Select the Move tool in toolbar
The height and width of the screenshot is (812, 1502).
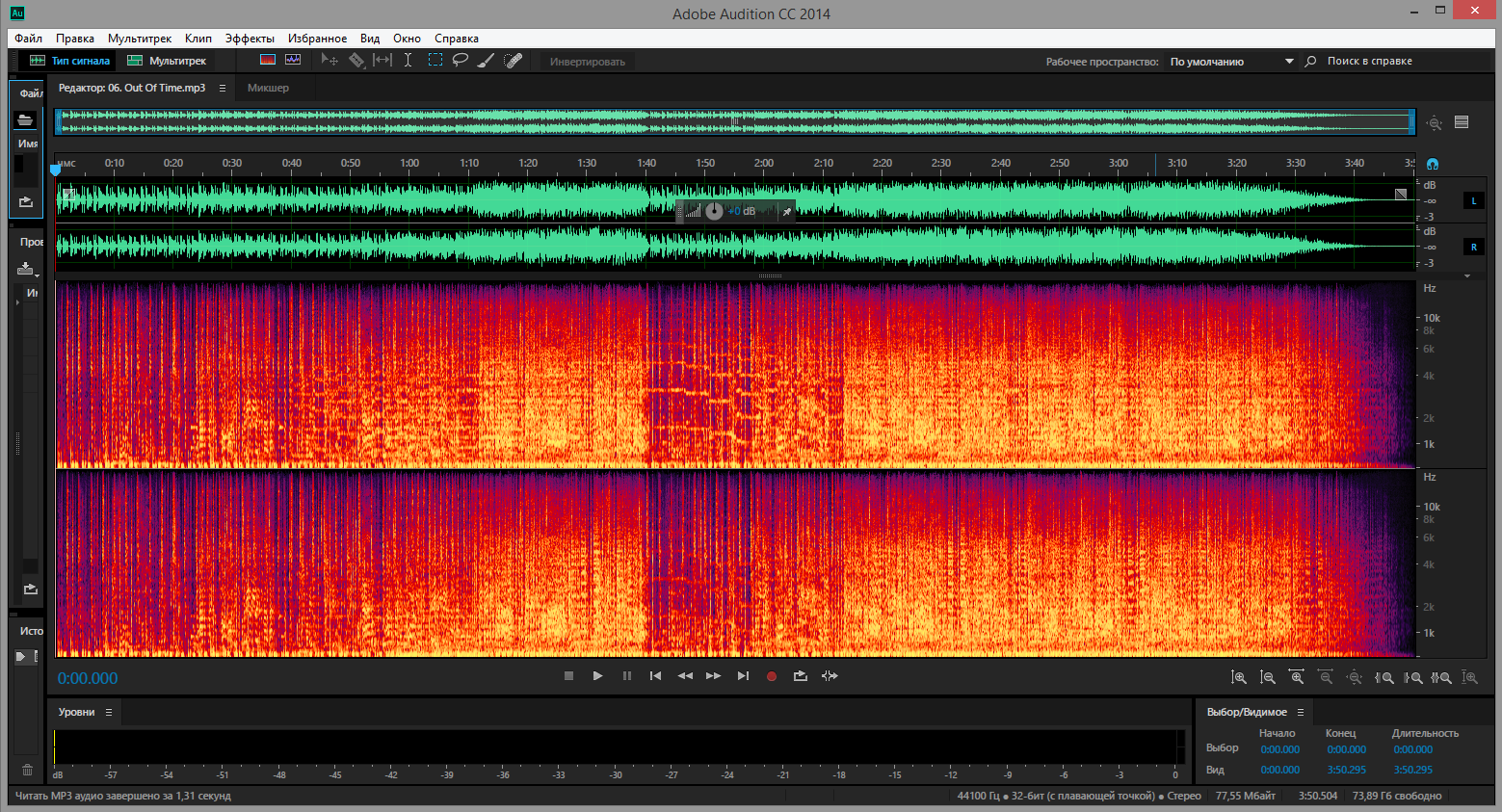pos(329,61)
